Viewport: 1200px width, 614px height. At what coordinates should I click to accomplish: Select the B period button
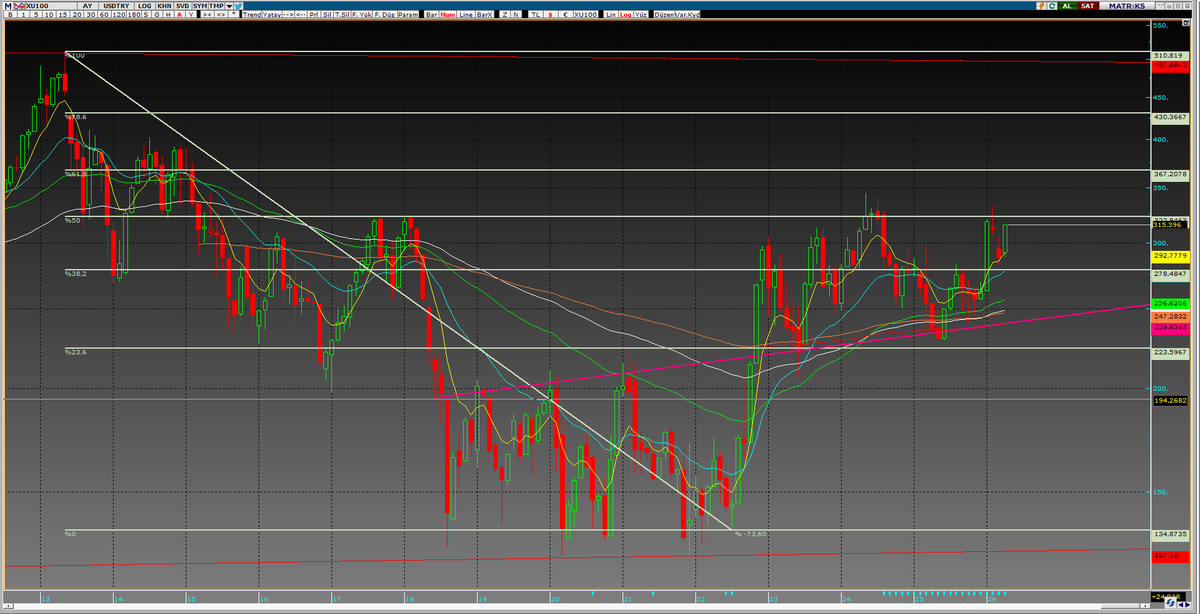pyautogui.click(x=11, y=15)
